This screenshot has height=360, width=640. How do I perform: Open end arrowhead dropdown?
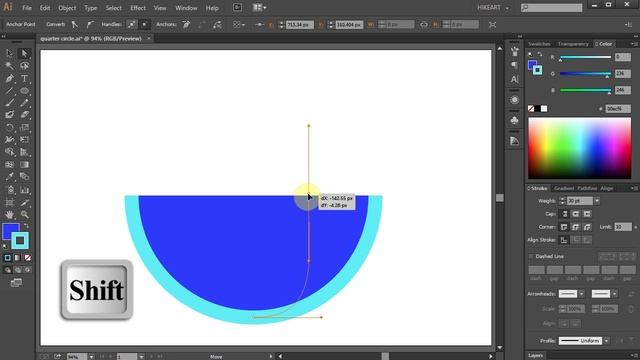coord(614,294)
